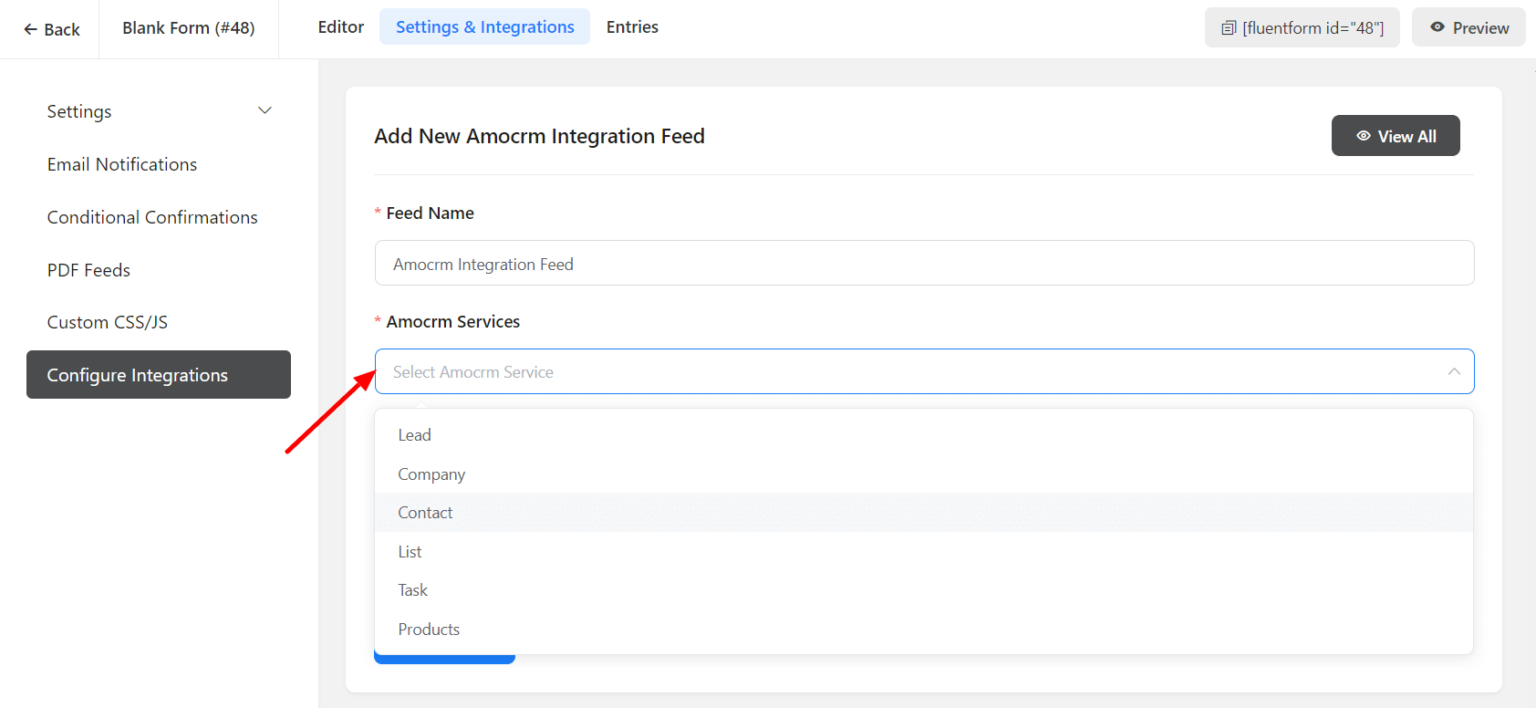The image size is (1536, 708).
Task: Open the Custom CSS/JS settings
Action: tap(107, 321)
